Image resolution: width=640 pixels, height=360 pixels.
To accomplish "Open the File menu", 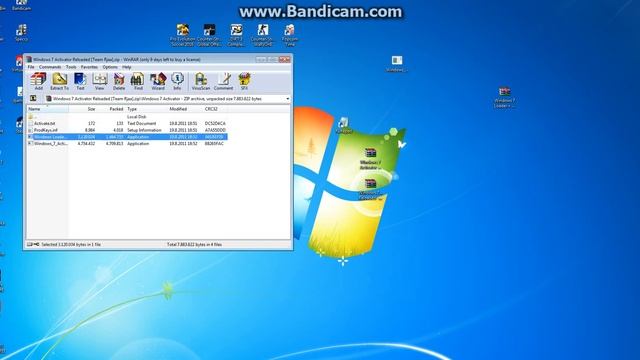I will click(31, 67).
